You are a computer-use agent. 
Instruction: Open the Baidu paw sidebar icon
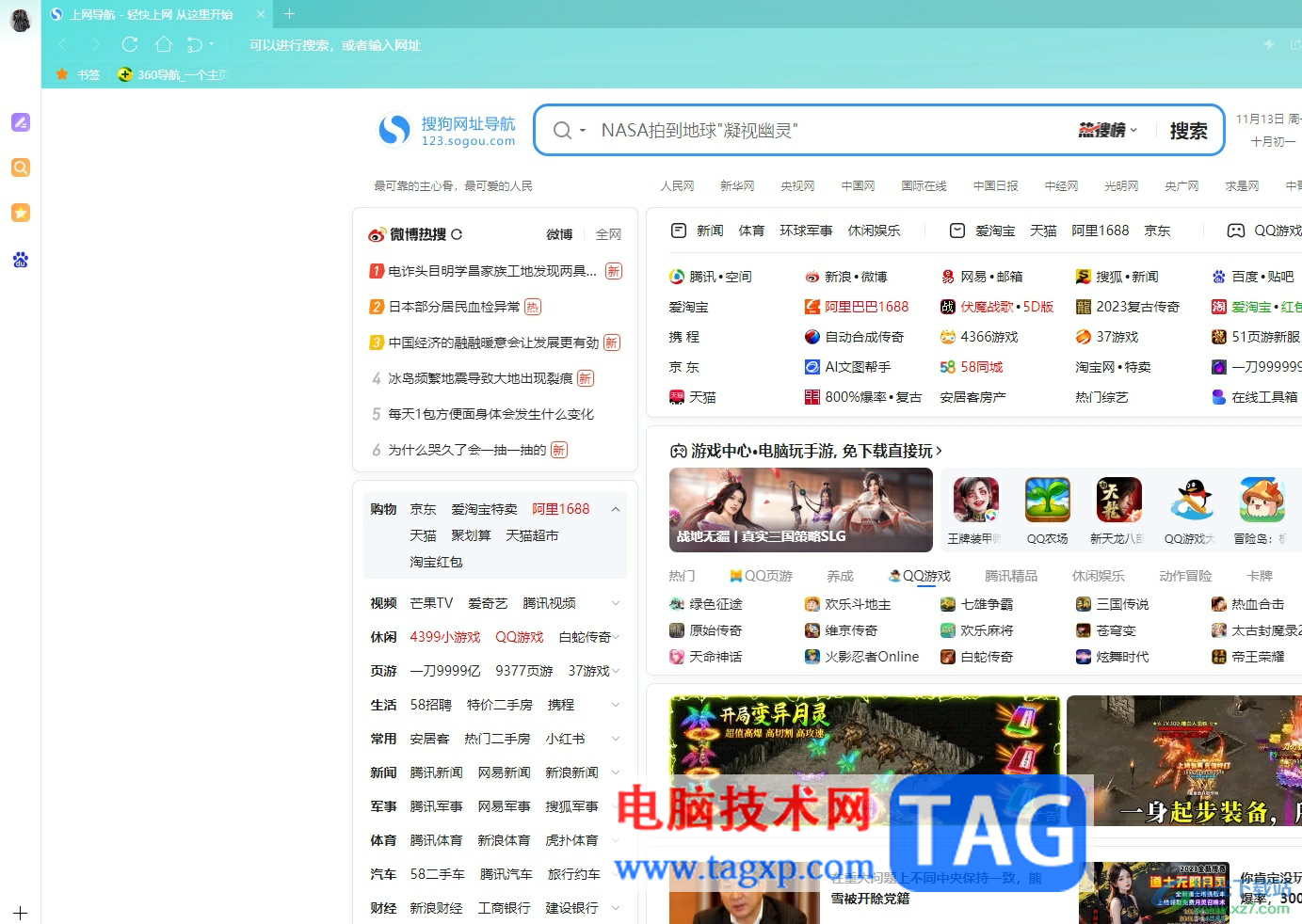[21, 259]
